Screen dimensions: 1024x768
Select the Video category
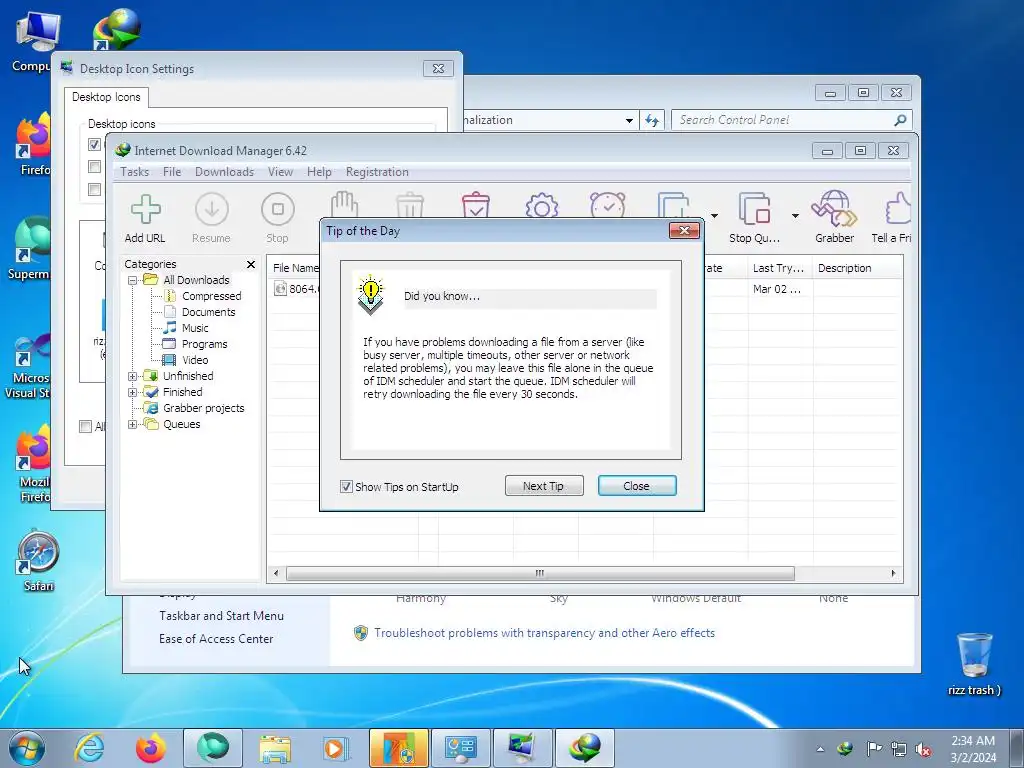pyautogui.click(x=195, y=360)
